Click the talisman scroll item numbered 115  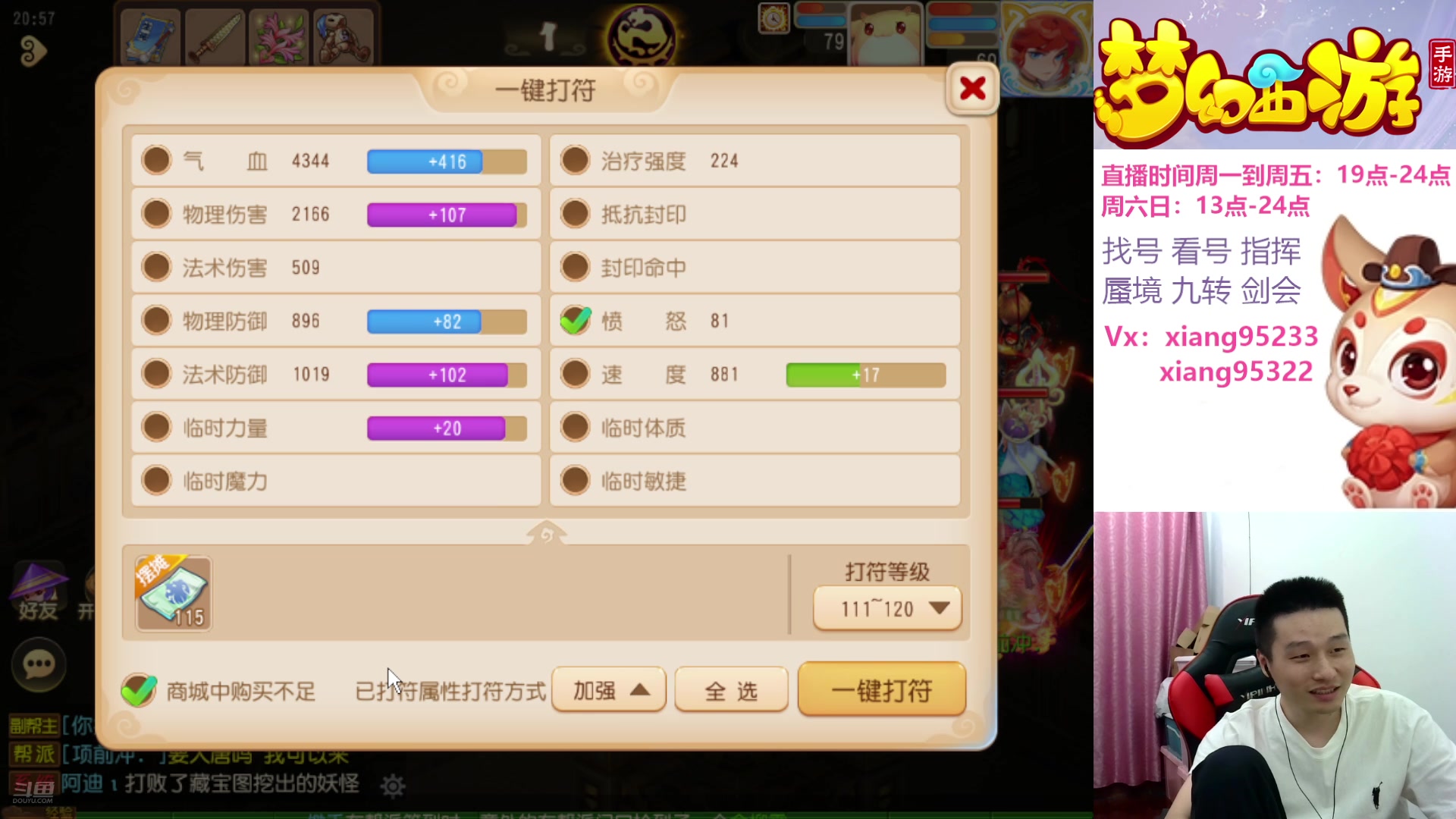point(174,595)
